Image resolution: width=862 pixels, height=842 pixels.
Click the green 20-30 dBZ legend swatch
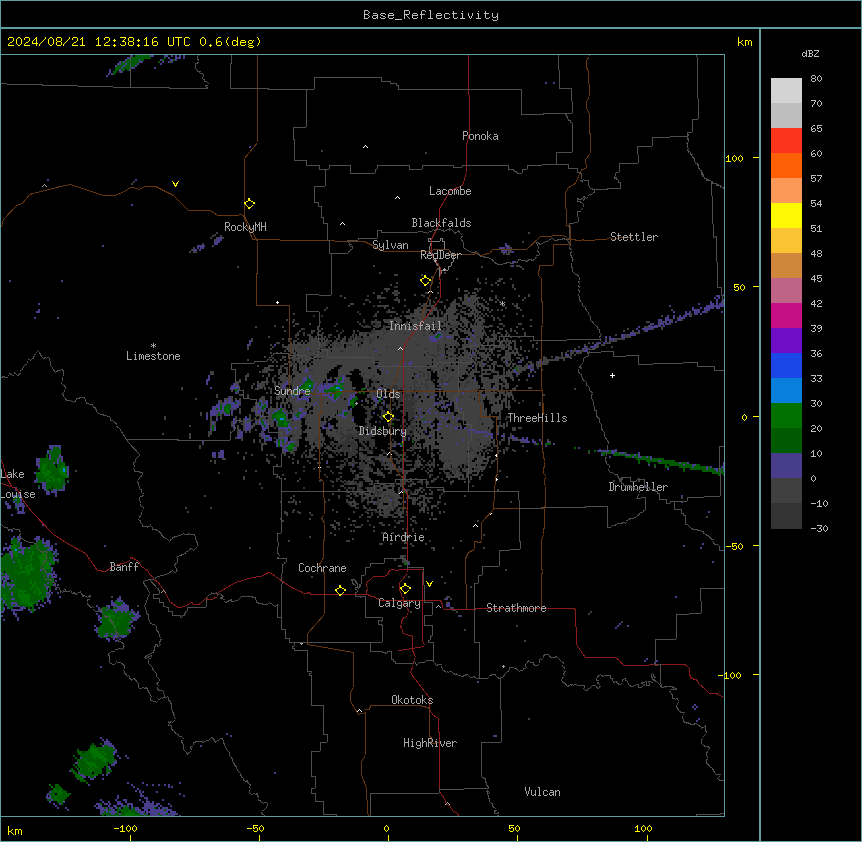tap(786, 416)
